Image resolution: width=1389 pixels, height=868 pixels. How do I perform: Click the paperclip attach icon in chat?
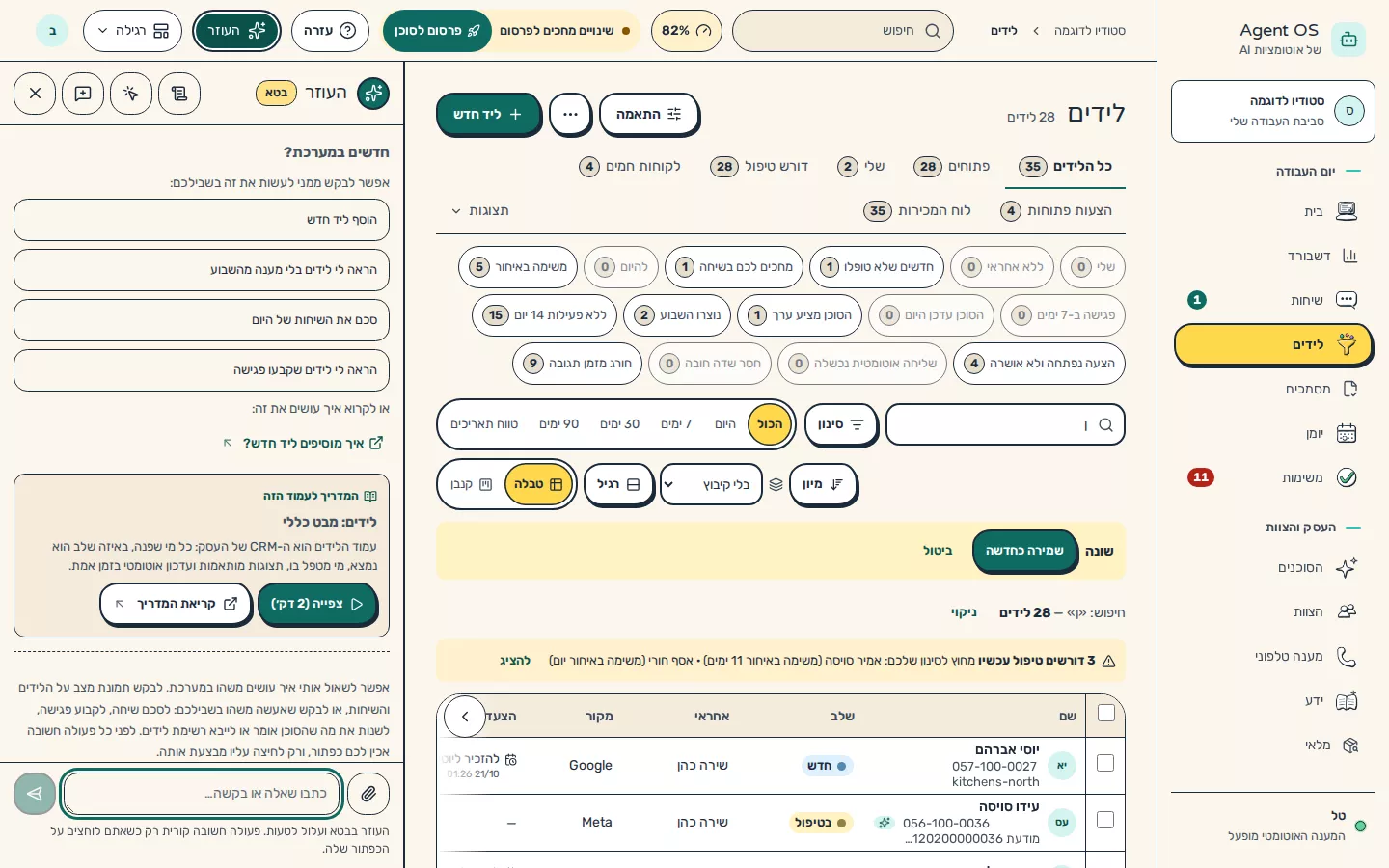[x=368, y=794]
